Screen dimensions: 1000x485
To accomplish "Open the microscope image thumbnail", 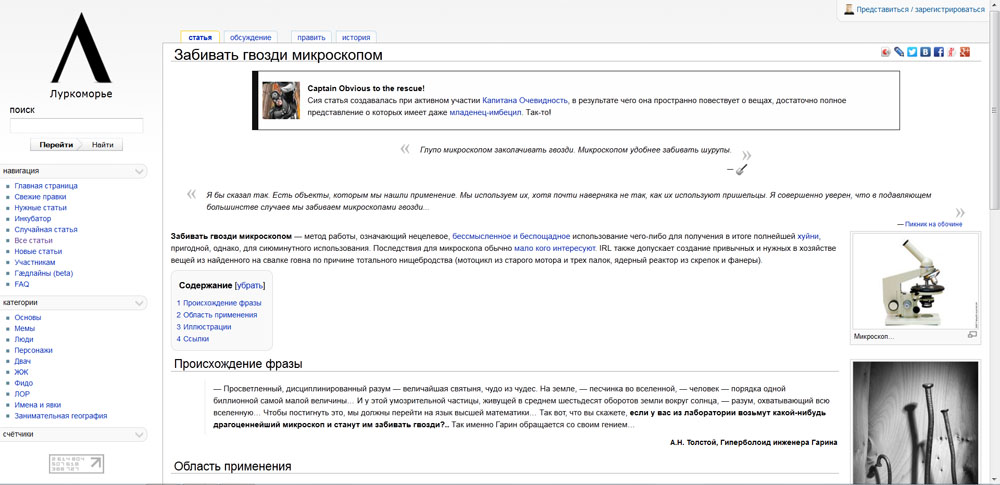I will coord(914,282).
